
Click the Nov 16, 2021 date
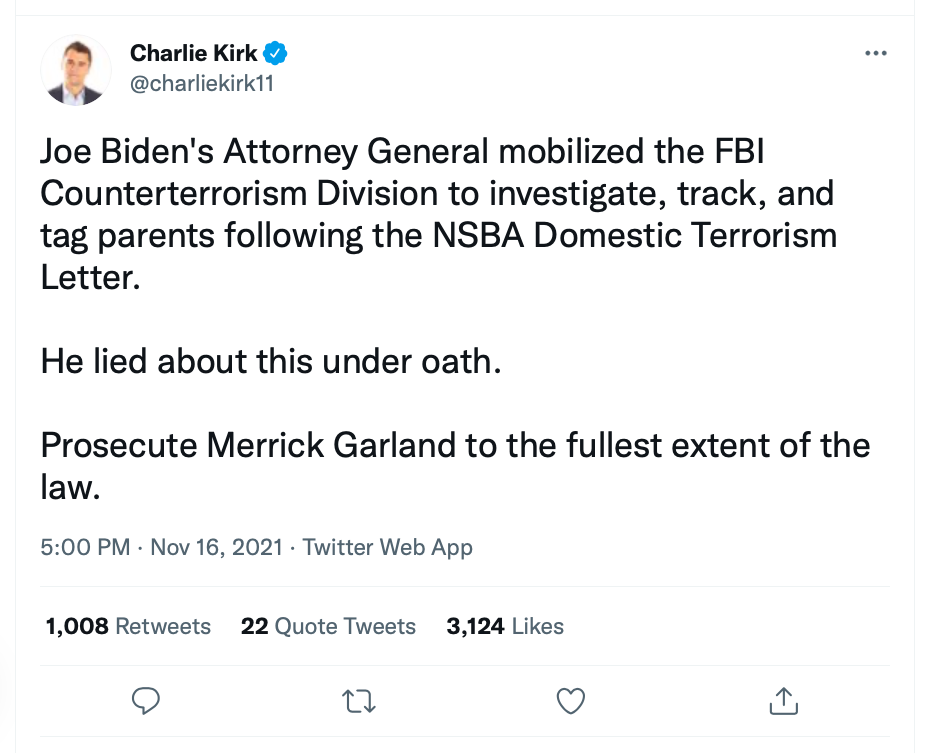[217, 547]
